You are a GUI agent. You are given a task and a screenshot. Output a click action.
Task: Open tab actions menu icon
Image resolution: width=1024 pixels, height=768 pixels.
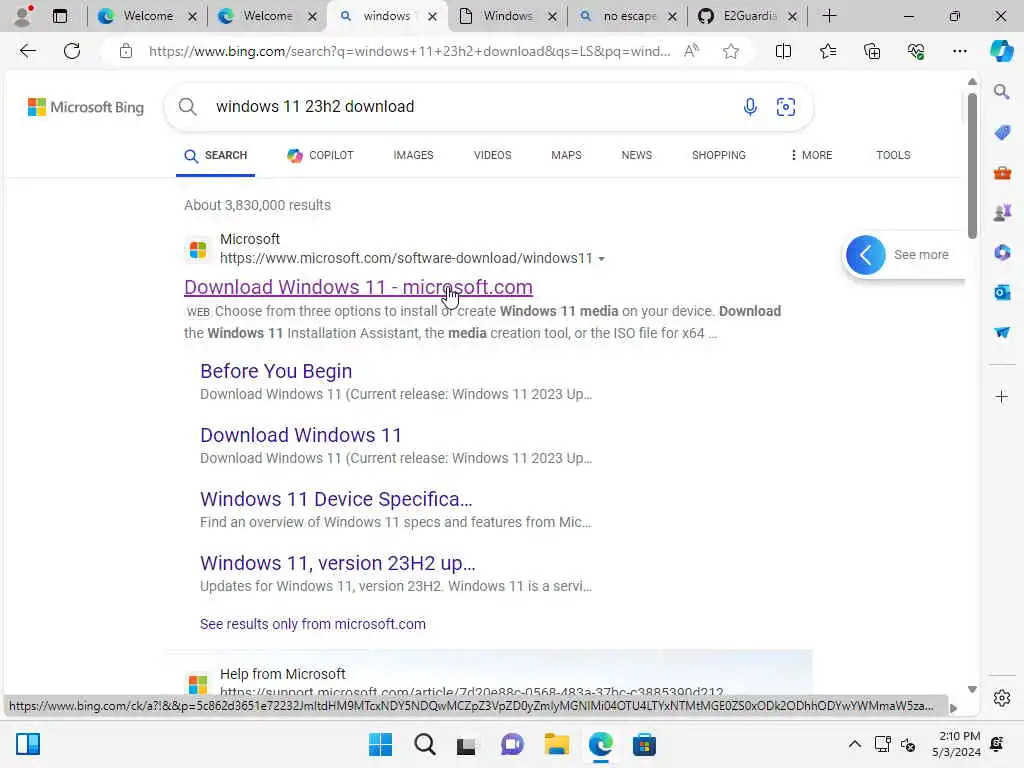click(x=59, y=16)
